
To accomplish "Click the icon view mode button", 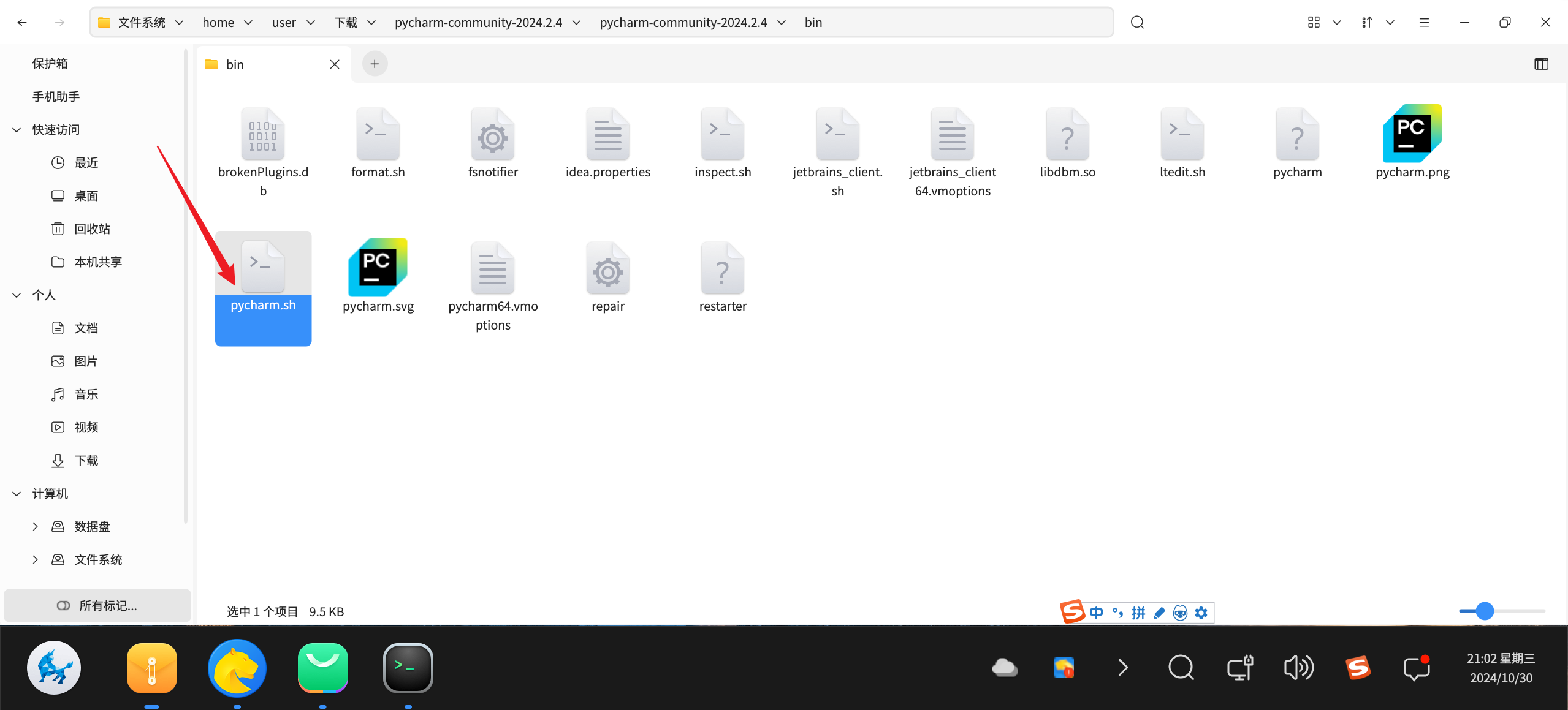I will (x=1314, y=23).
